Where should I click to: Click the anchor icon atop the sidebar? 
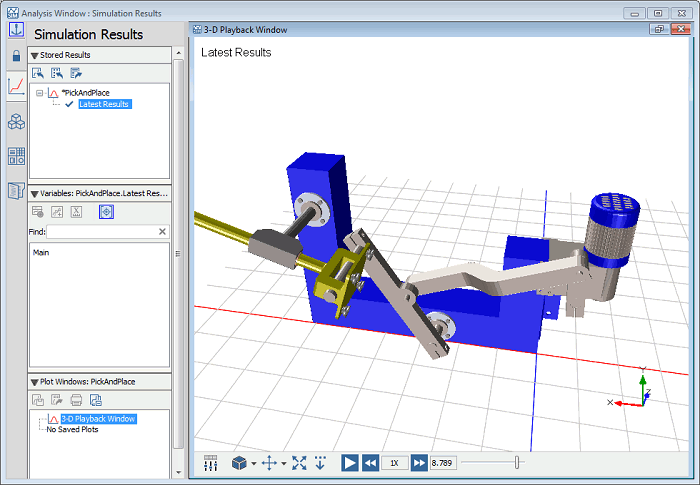pyautogui.click(x=16, y=29)
